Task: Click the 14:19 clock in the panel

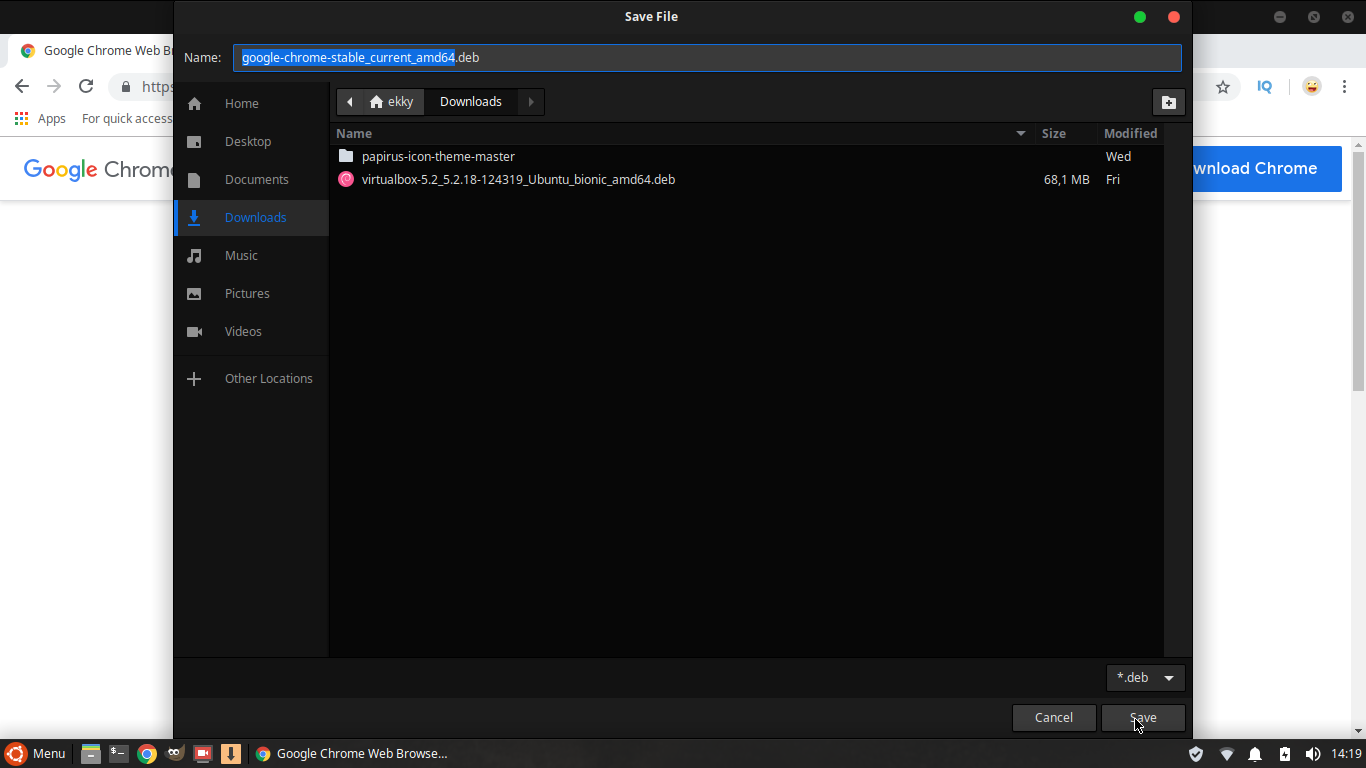Action: [1347, 754]
